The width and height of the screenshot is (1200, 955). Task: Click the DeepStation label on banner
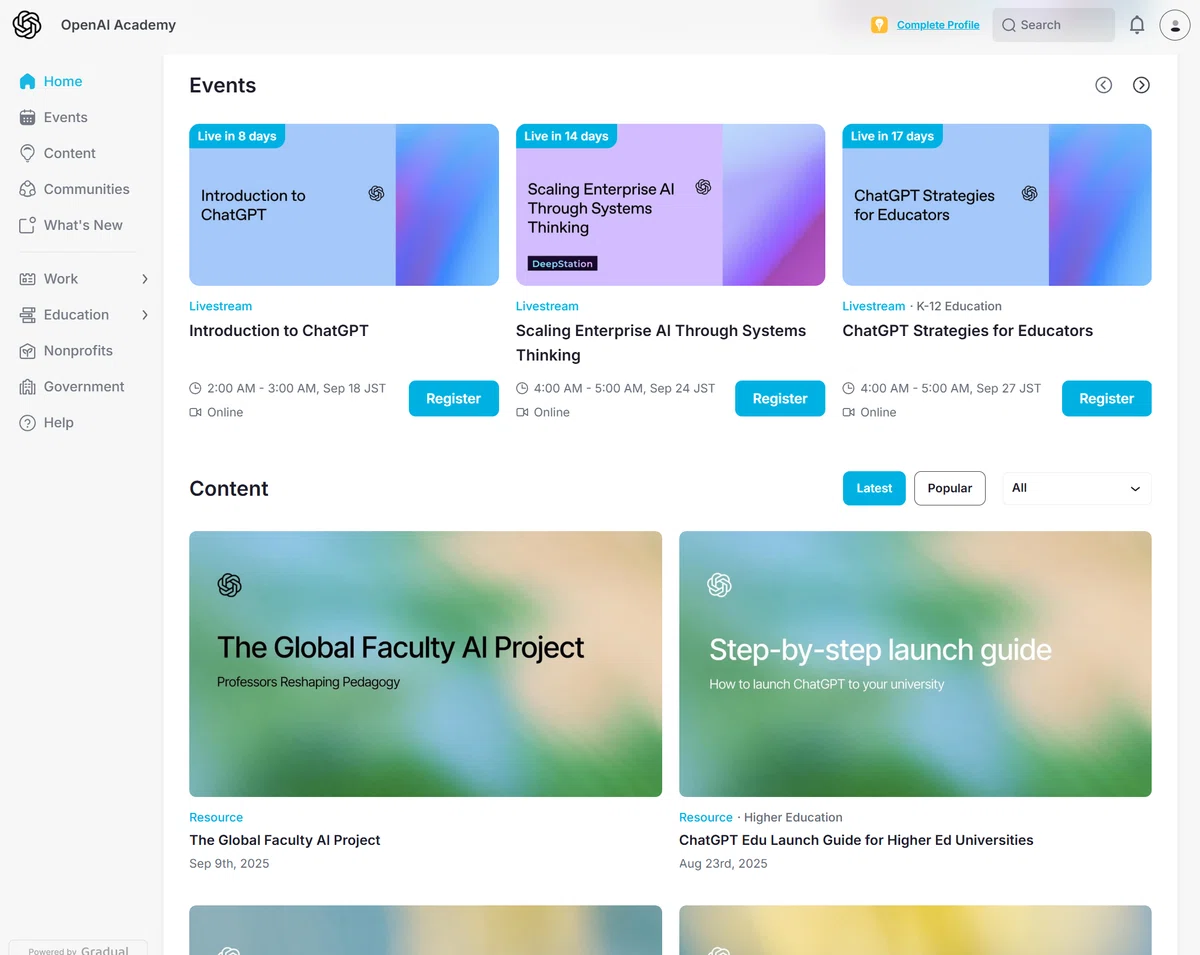(x=562, y=264)
